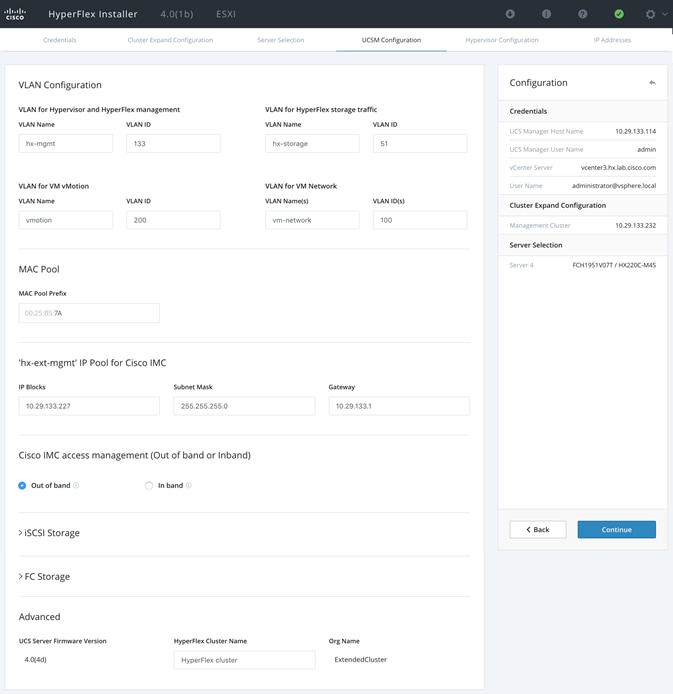Select the Out of band radio button
This screenshot has height=694, width=673.
pyautogui.click(x=22, y=486)
